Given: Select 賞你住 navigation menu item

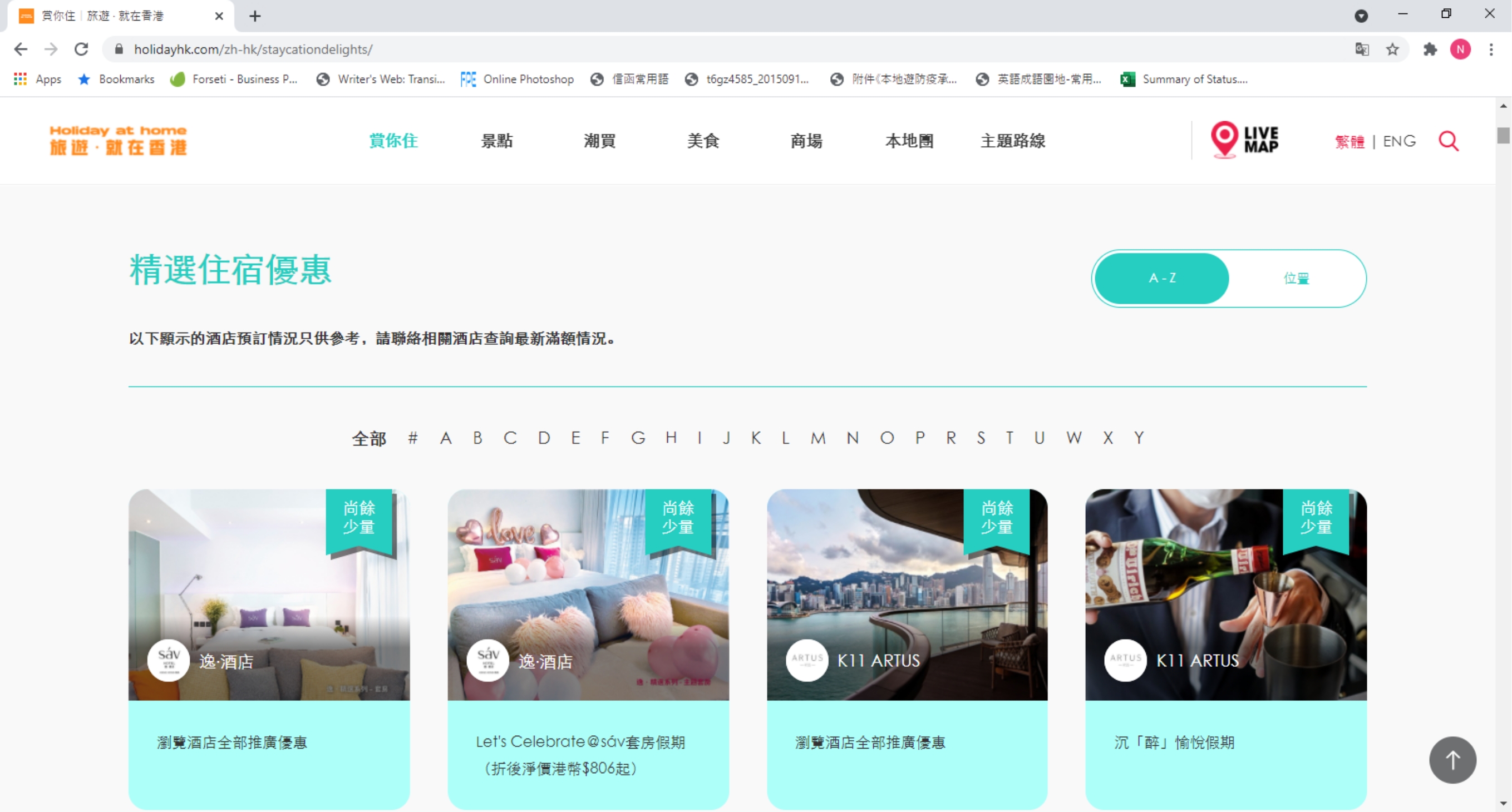Looking at the screenshot, I should click(x=393, y=141).
